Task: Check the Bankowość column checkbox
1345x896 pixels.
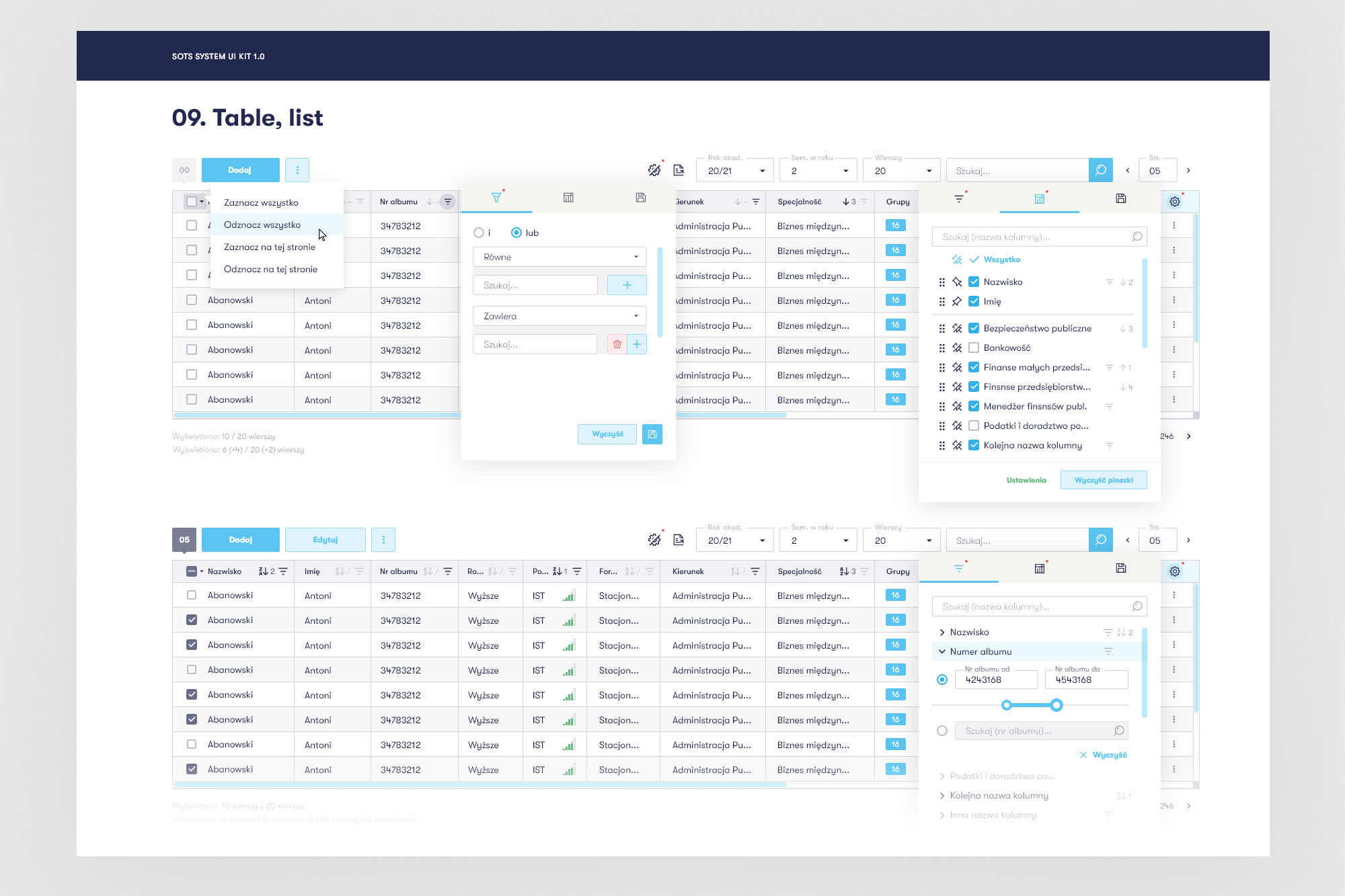Action: click(973, 348)
